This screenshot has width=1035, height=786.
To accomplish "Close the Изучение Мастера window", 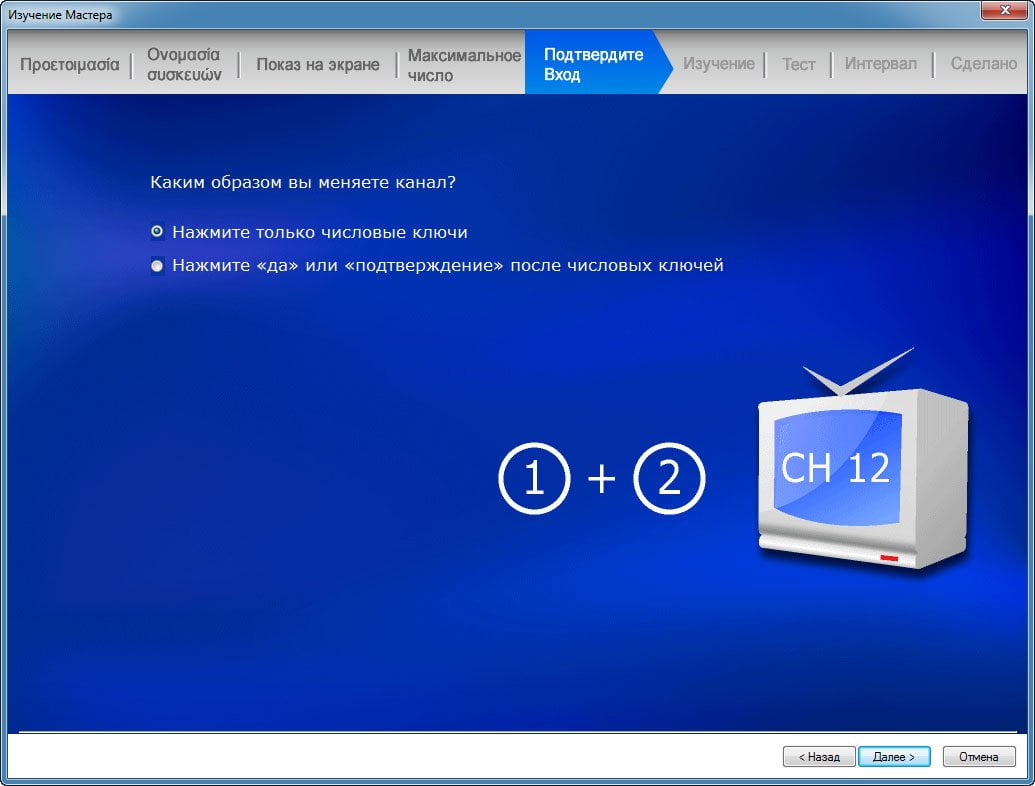I will coord(1004,10).
